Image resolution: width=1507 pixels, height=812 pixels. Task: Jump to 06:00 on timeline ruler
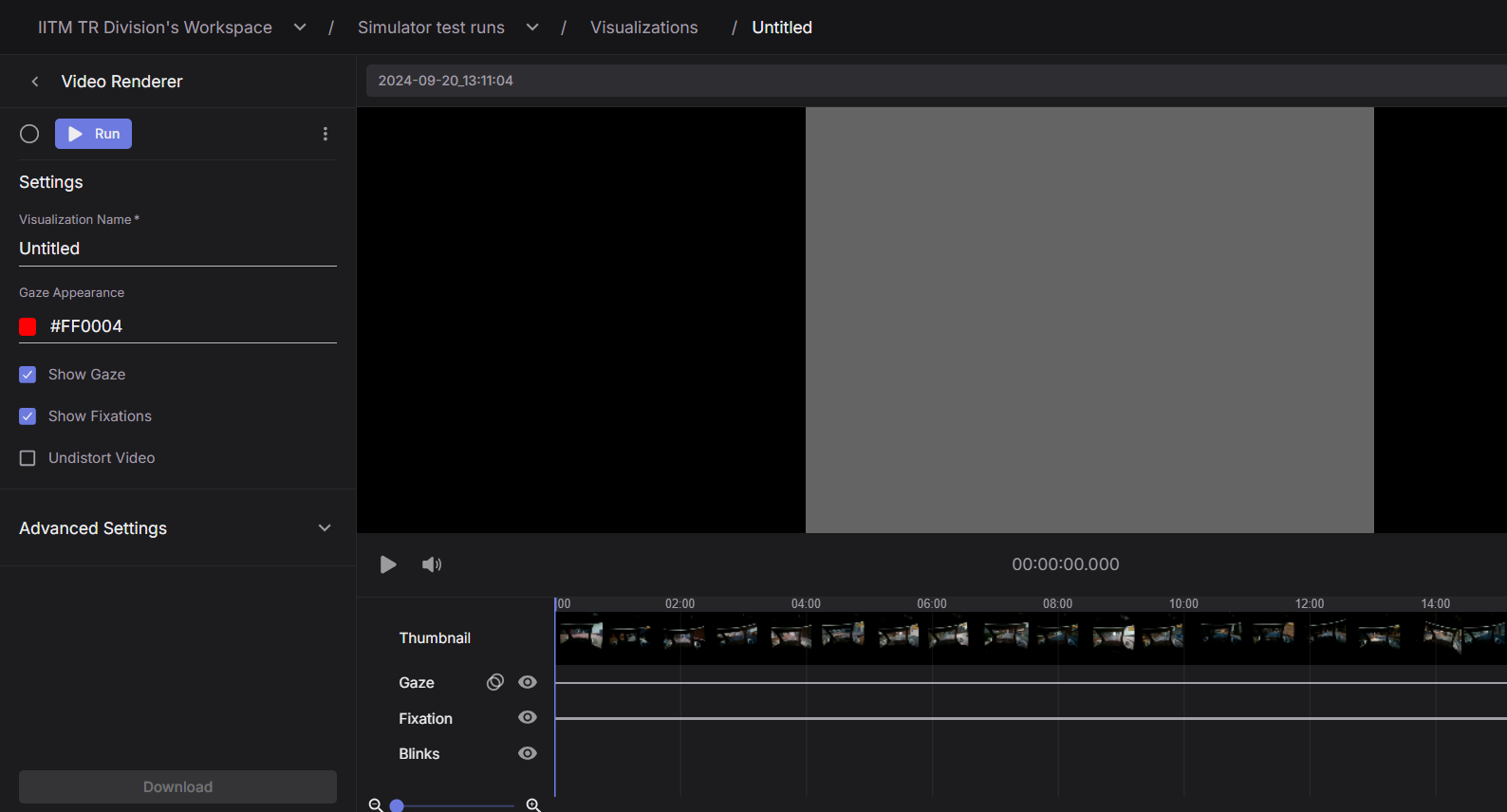point(932,604)
